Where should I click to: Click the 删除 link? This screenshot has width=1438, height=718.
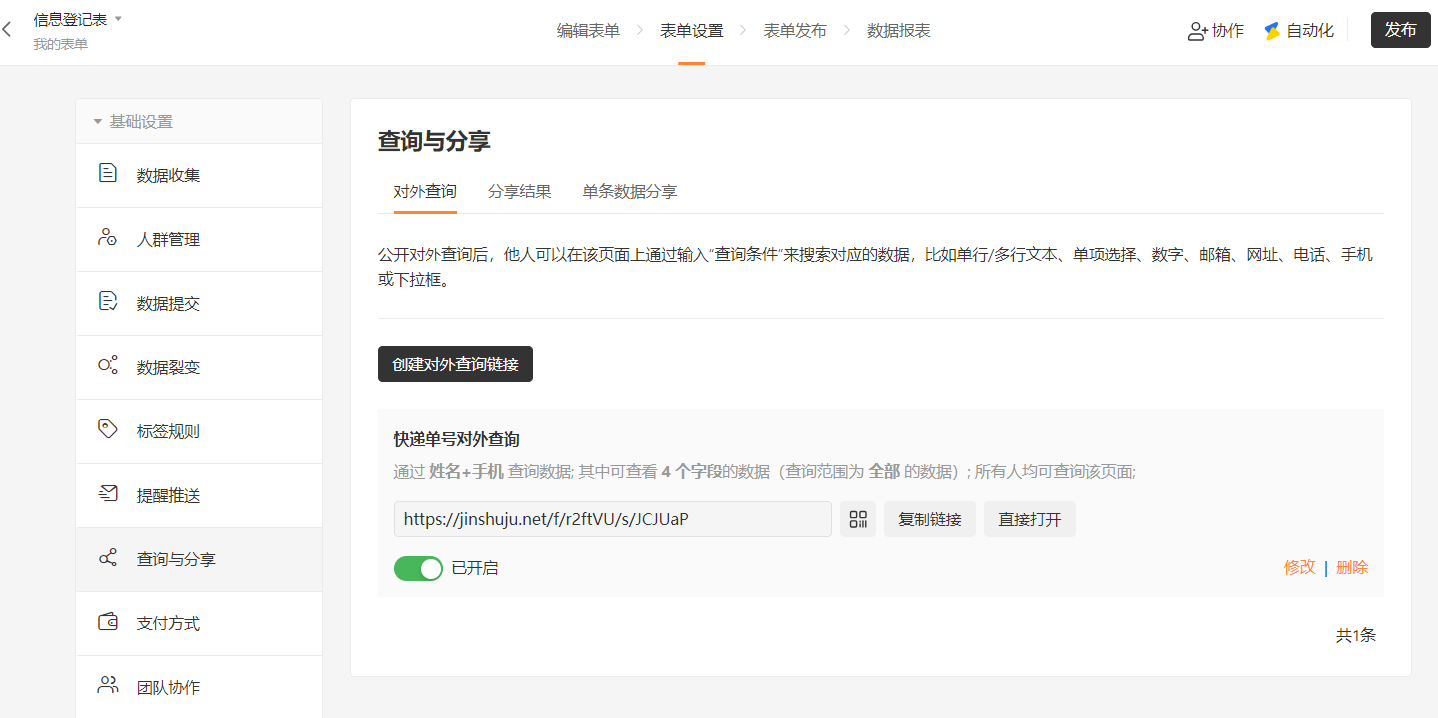tap(1352, 567)
